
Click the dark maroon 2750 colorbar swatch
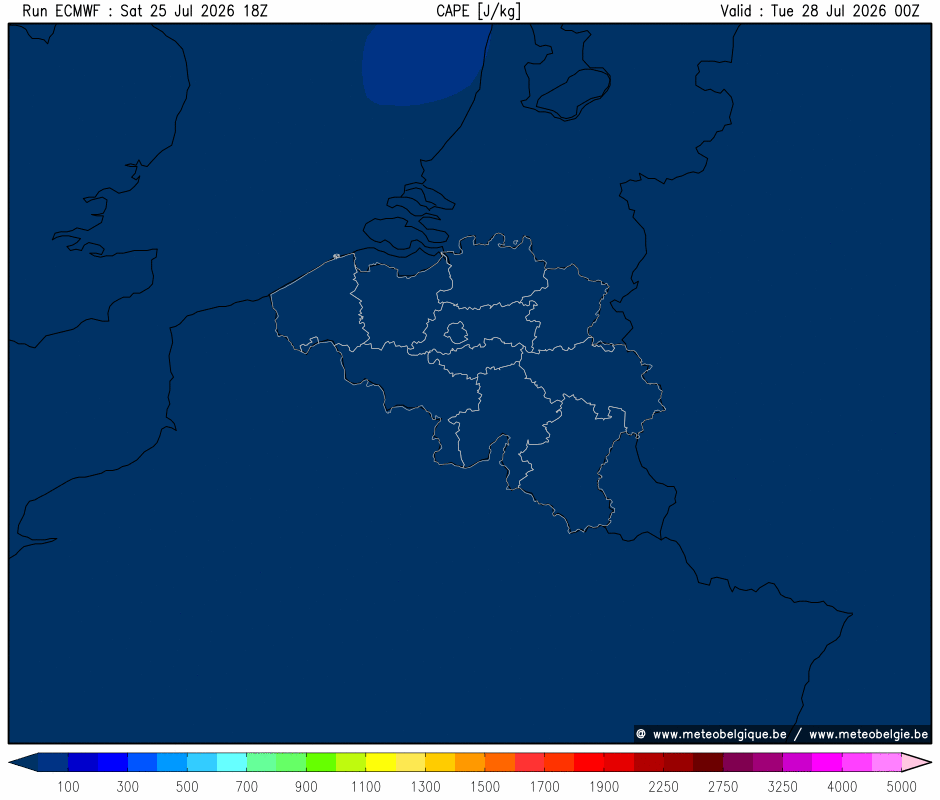point(708,762)
